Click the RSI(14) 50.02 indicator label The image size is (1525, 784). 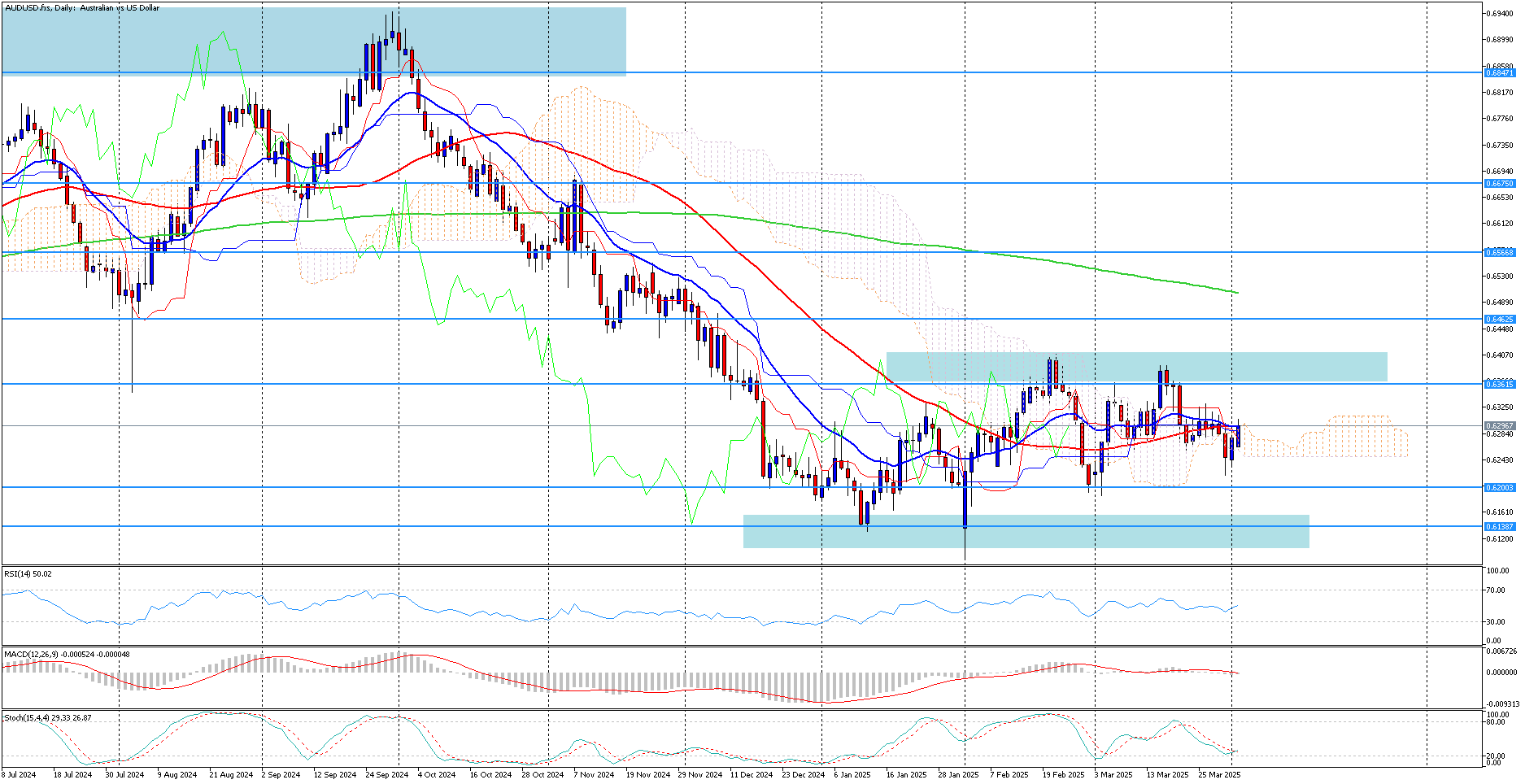coord(28,573)
